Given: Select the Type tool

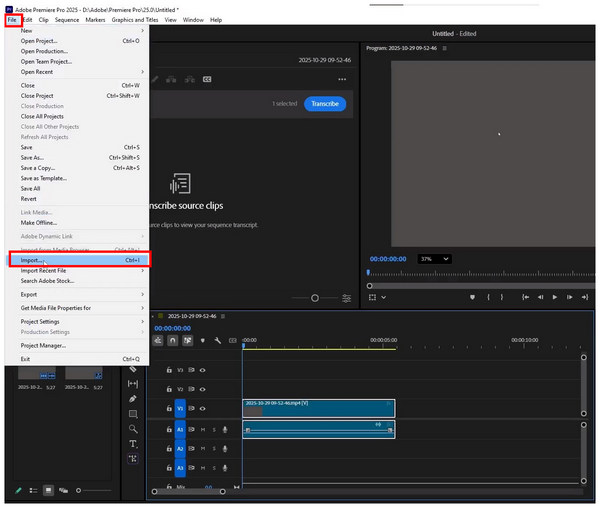Looking at the screenshot, I should (133, 444).
